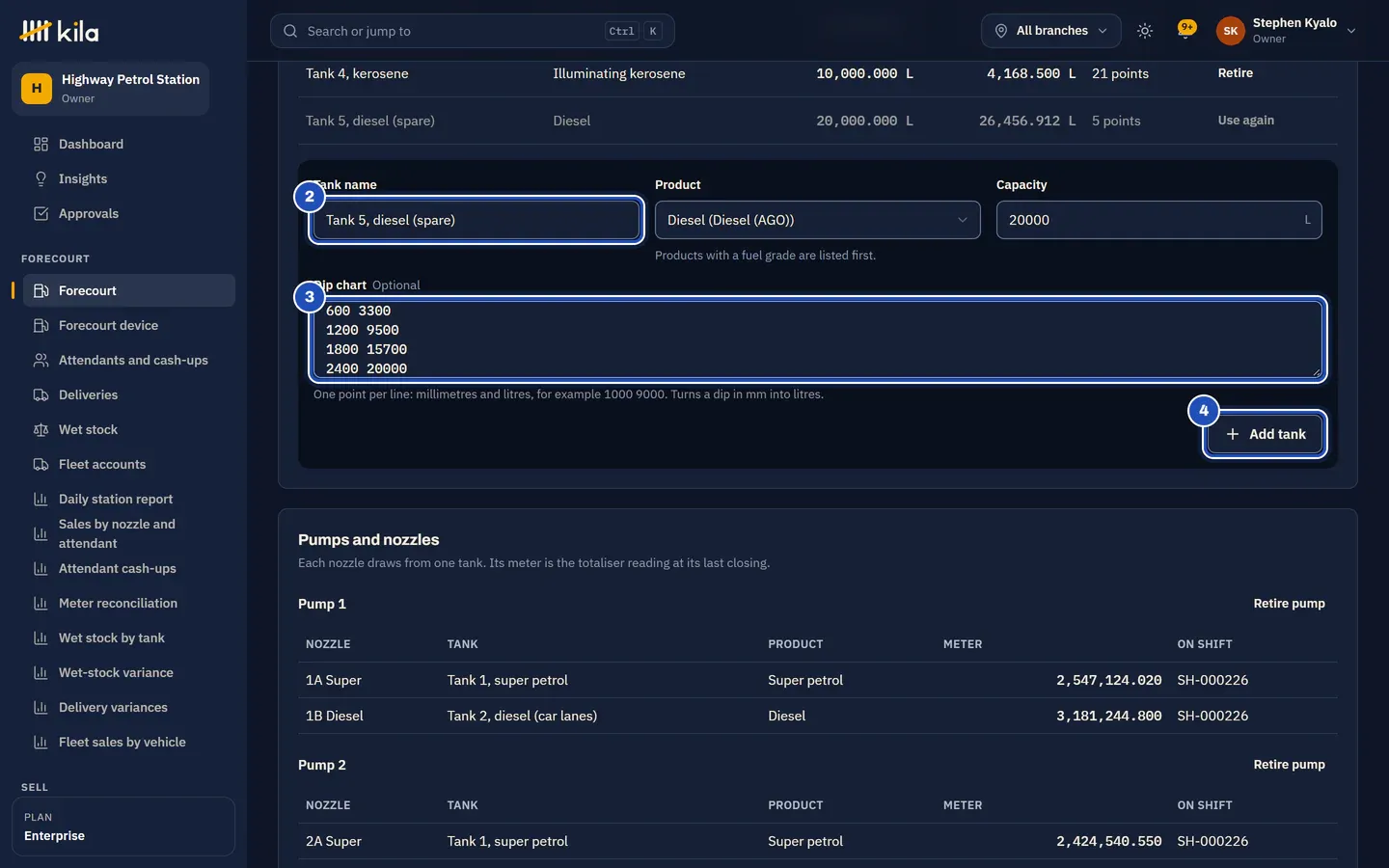The width and height of the screenshot is (1389, 868).
Task: Open the Forecourt menu item
Action: click(x=129, y=290)
